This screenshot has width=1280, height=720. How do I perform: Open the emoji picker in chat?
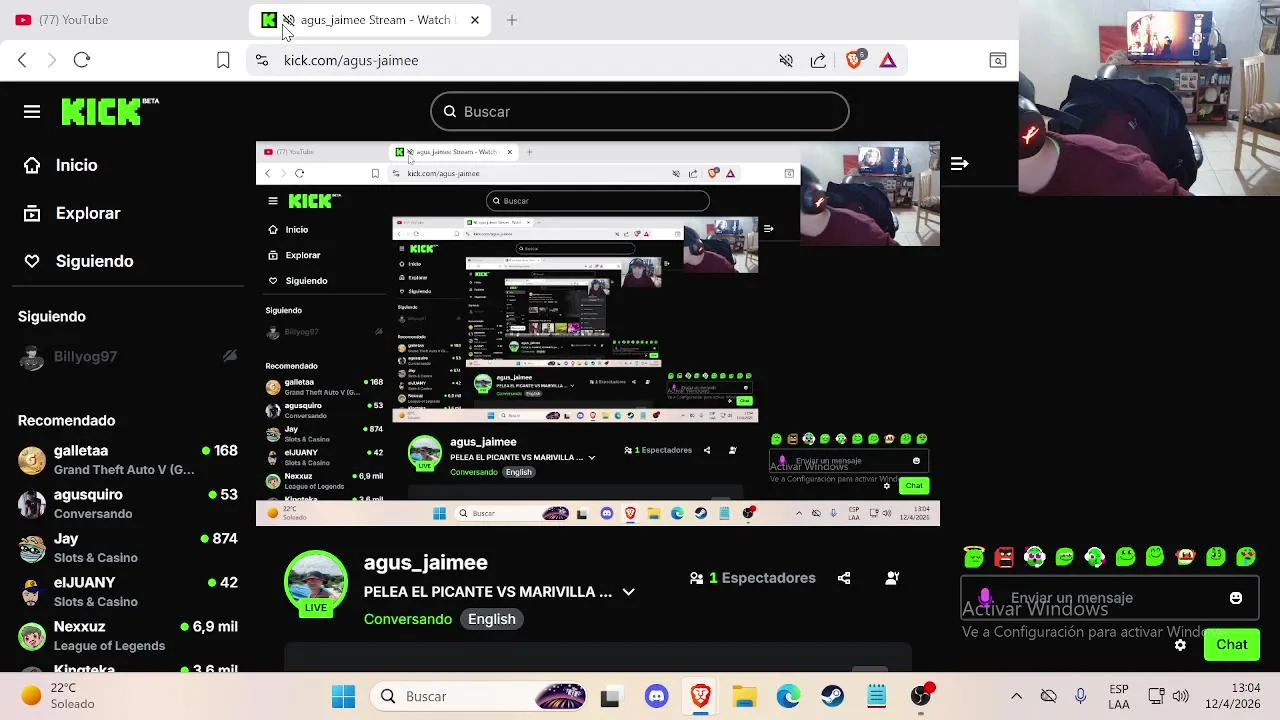click(x=1236, y=598)
